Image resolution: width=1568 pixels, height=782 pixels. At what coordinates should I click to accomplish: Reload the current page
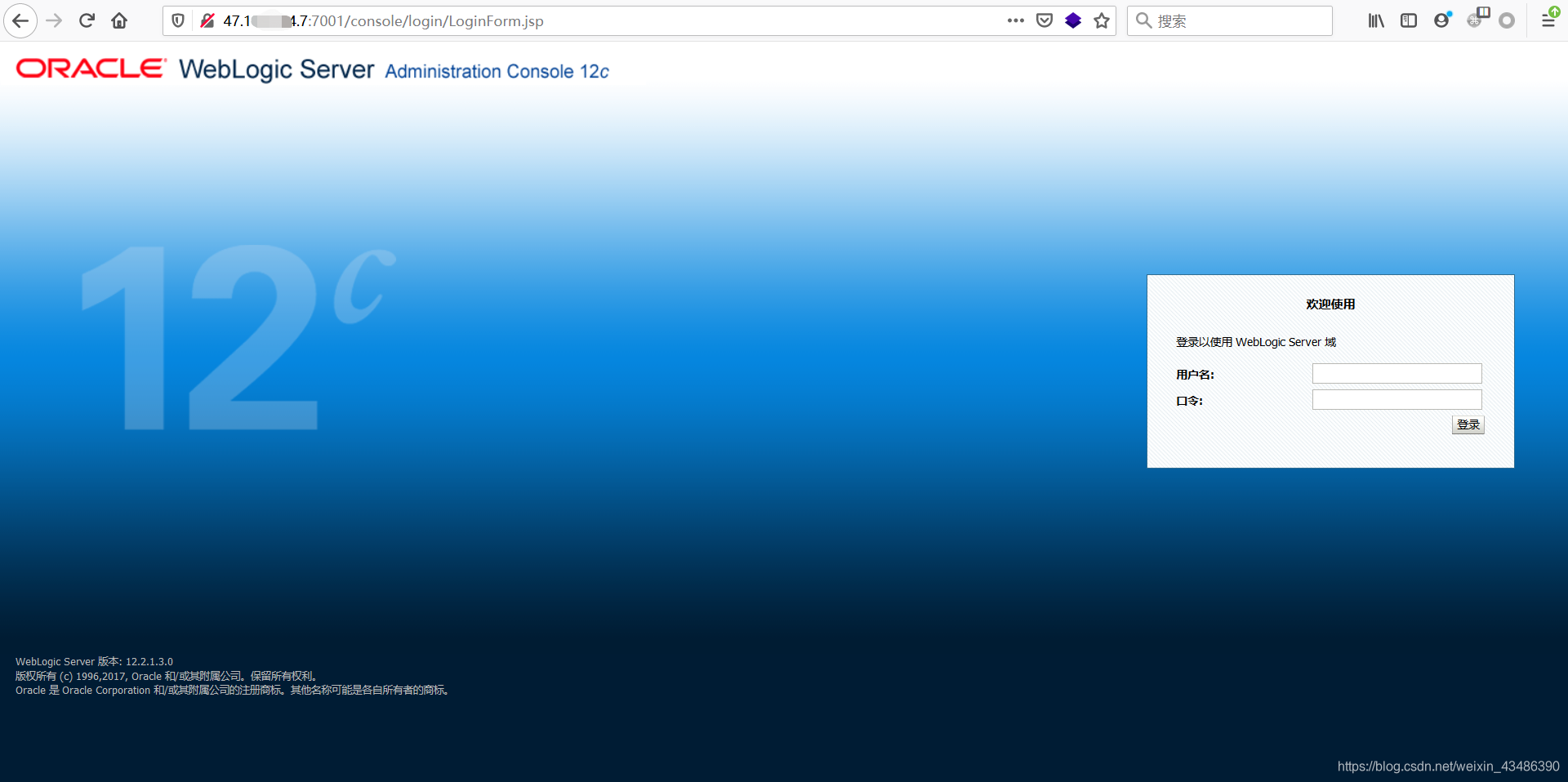[x=87, y=20]
